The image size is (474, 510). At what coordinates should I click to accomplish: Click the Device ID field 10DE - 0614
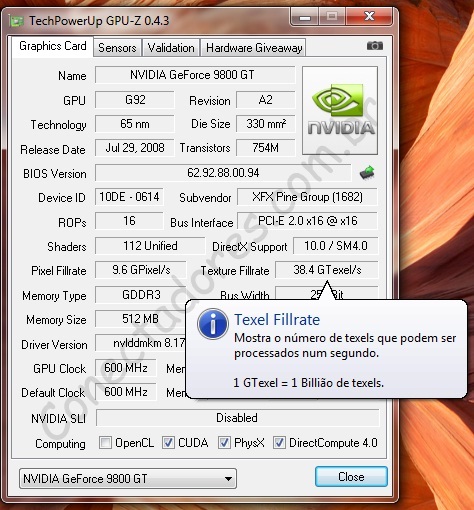click(x=129, y=197)
